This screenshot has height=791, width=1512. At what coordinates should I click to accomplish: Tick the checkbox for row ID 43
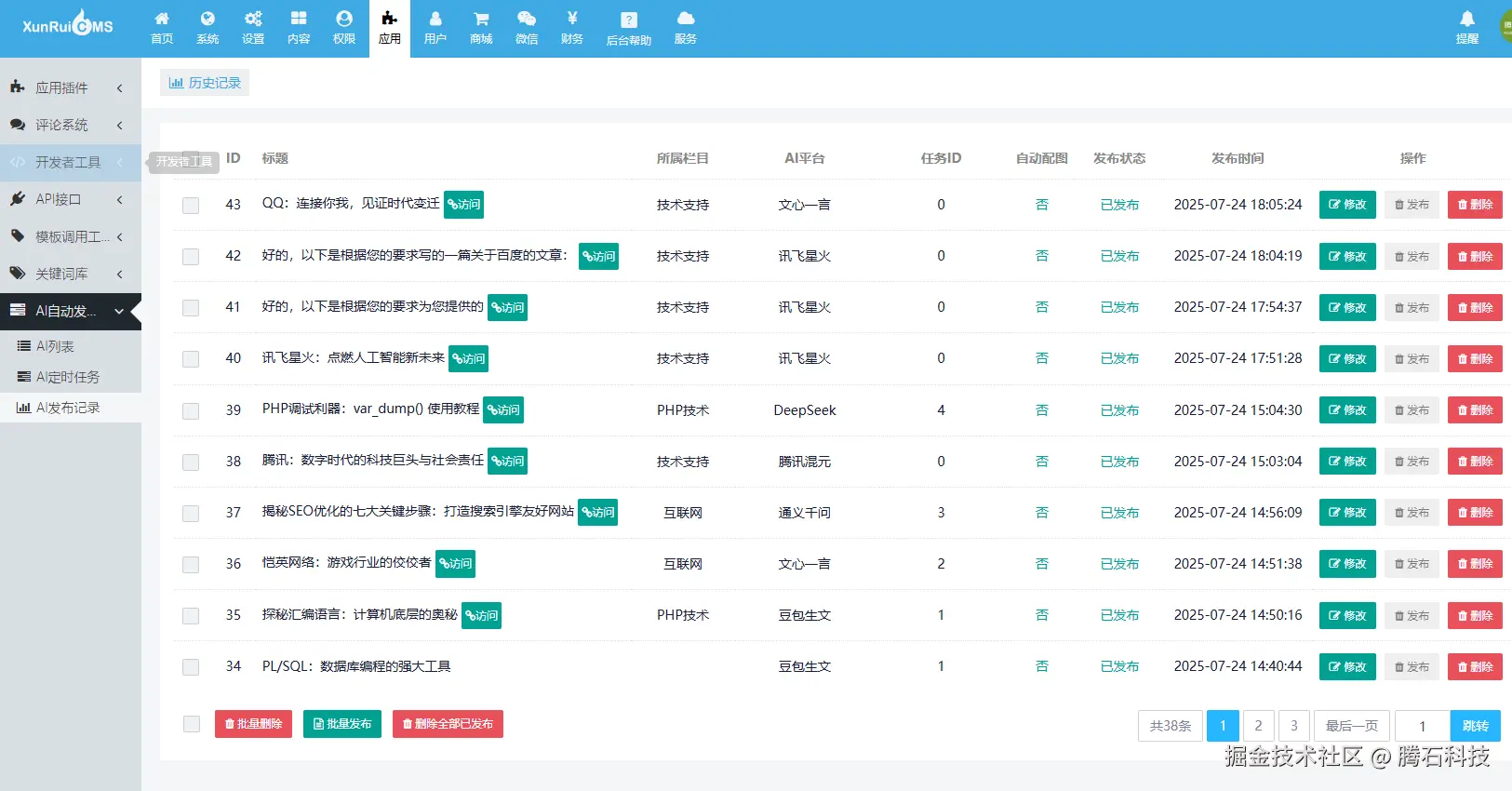pos(191,206)
